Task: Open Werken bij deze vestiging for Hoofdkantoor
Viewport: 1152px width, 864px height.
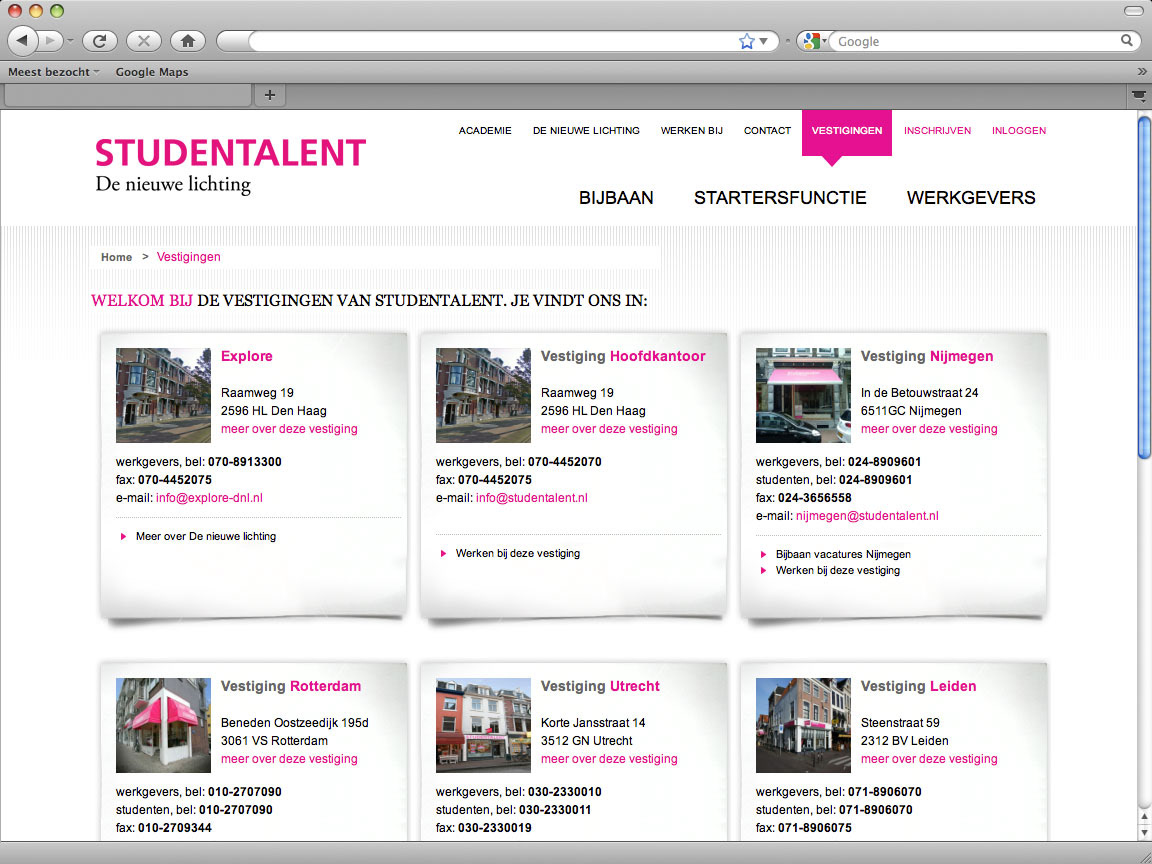Action: pos(518,553)
